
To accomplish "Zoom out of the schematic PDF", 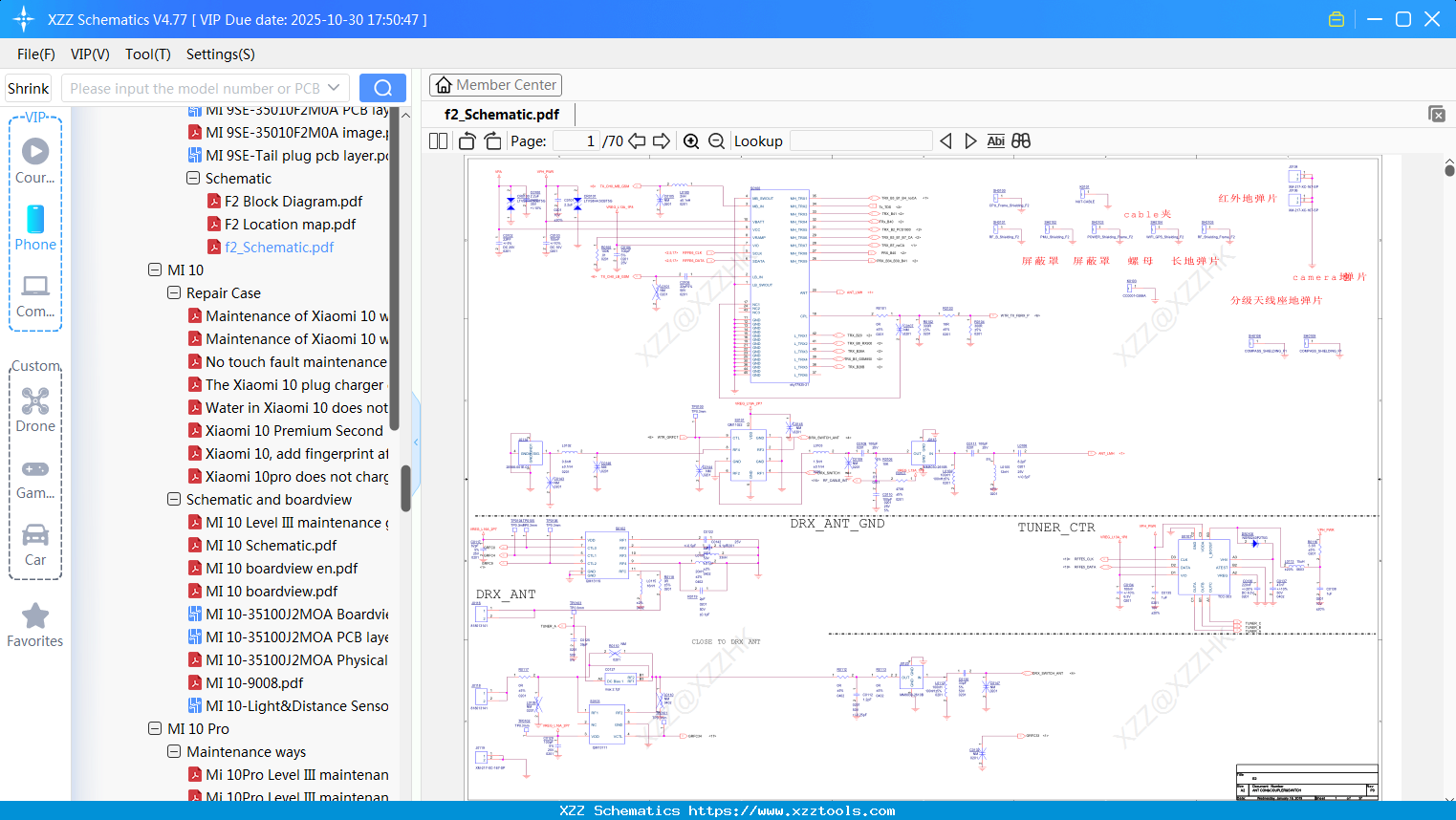I will pyautogui.click(x=716, y=140).
